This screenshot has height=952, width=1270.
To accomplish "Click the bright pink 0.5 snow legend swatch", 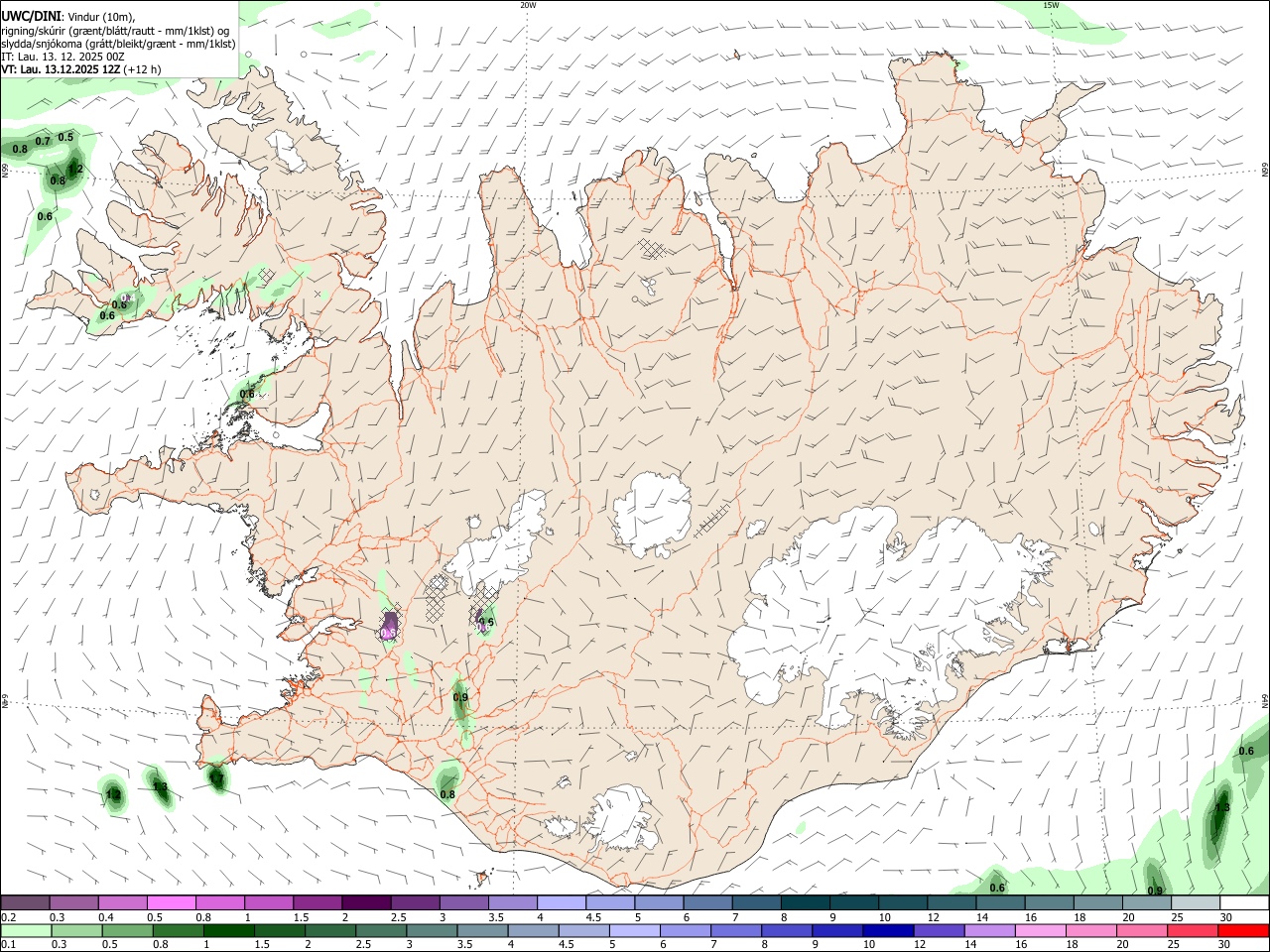I will [171, 903].
